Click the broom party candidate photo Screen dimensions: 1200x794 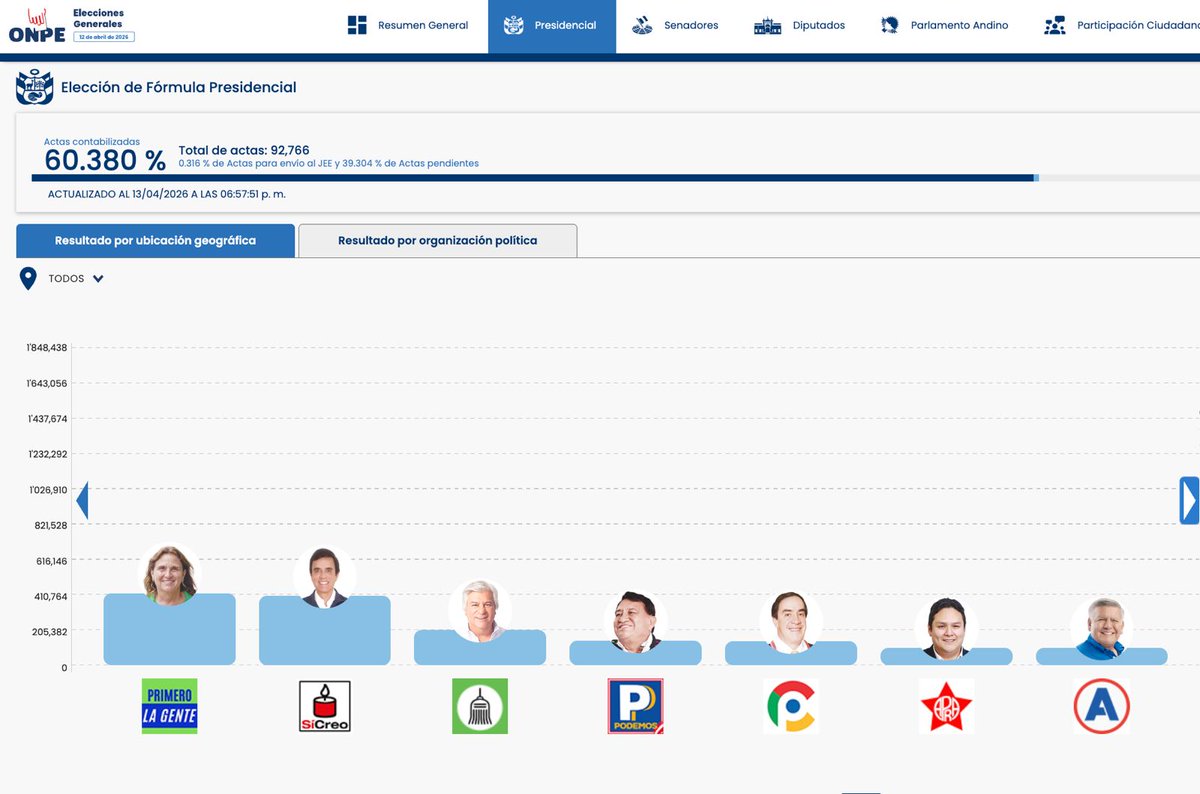[480, 611]
